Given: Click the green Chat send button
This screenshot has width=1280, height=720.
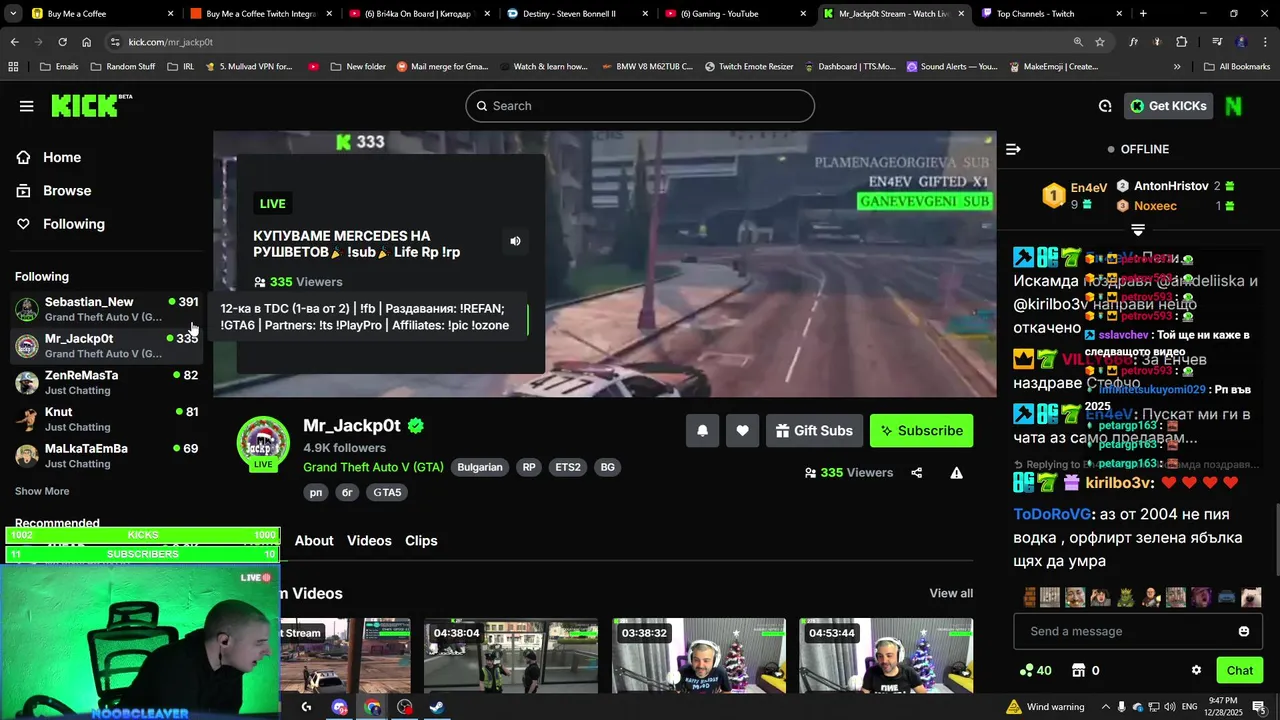Looking at the screenshot, I should 1239,670.
